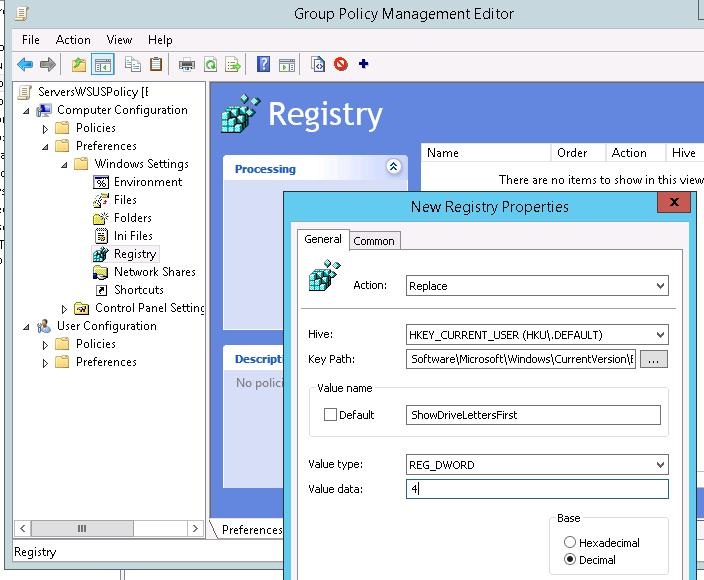Screen dimensions: 704x580
Task: Click the Copy toolbar icon
Action: pos(133,65)
